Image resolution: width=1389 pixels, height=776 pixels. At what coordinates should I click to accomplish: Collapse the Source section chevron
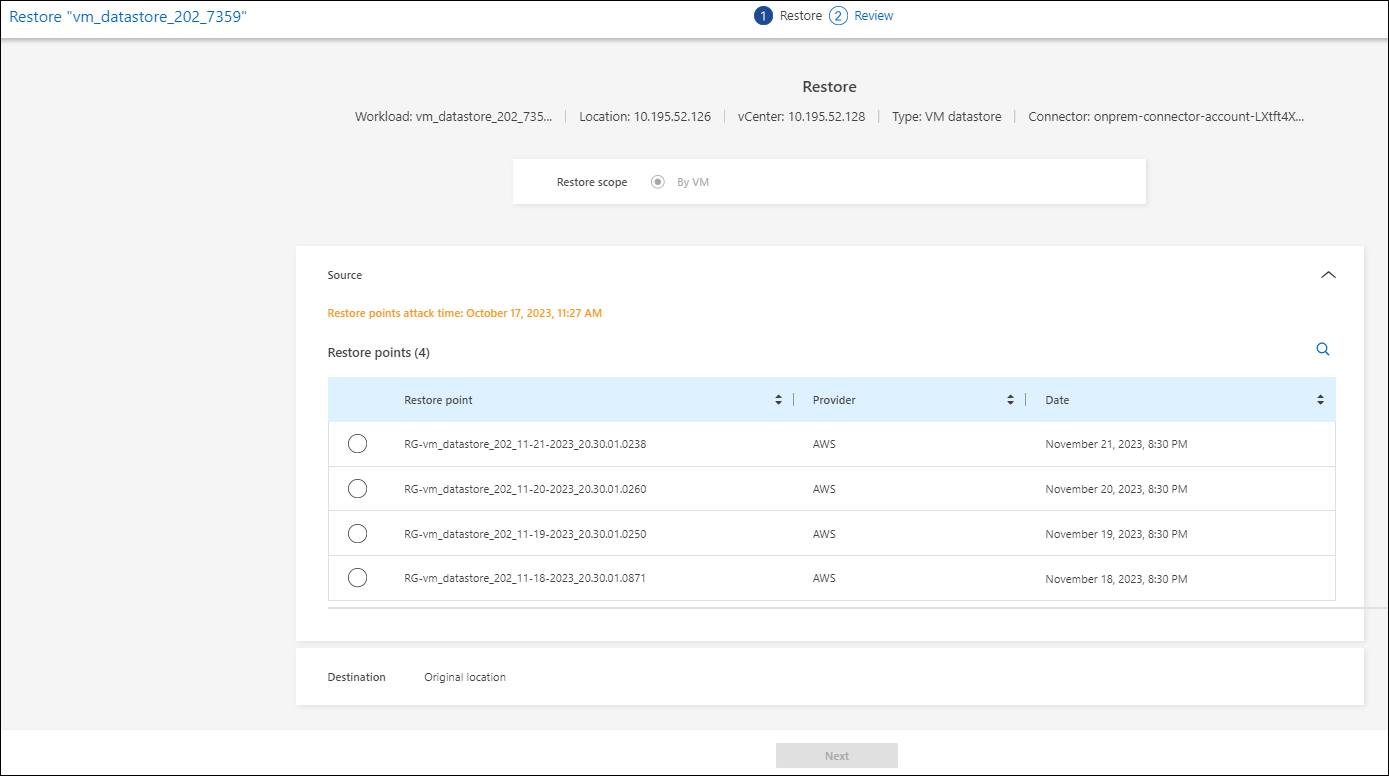1328,275
